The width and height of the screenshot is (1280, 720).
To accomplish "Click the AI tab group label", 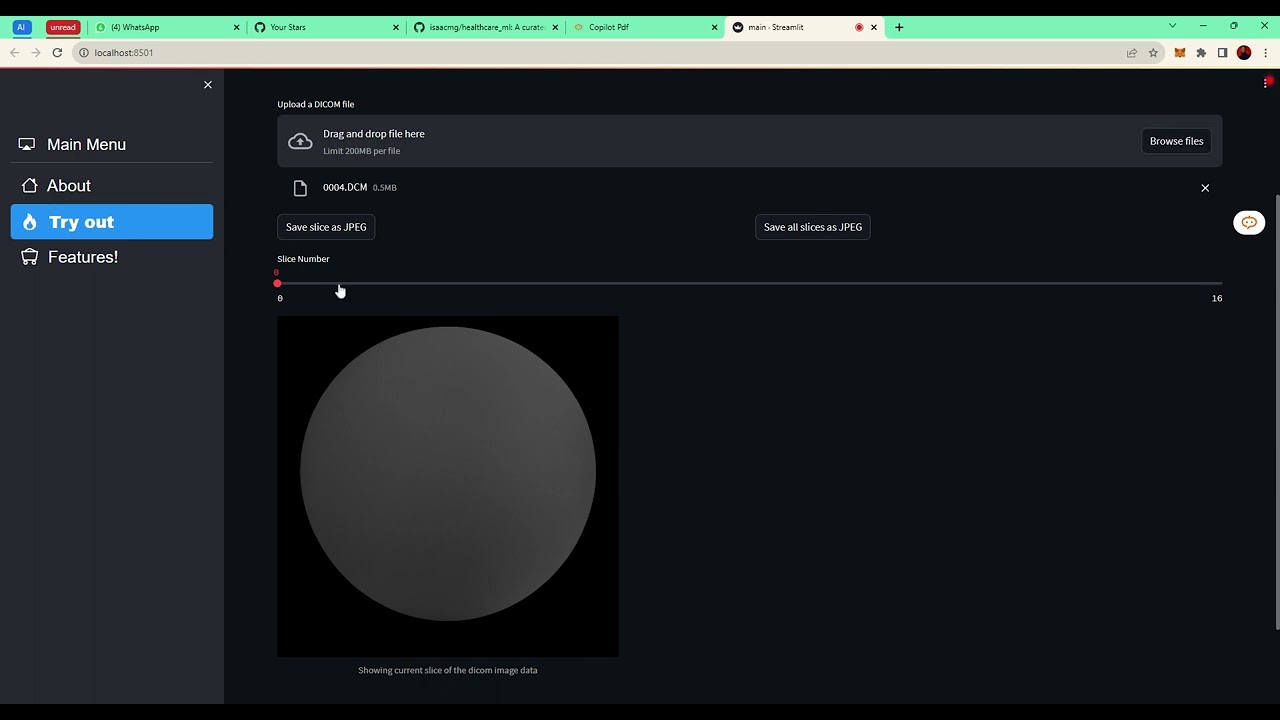I will [x=21, y=27].
